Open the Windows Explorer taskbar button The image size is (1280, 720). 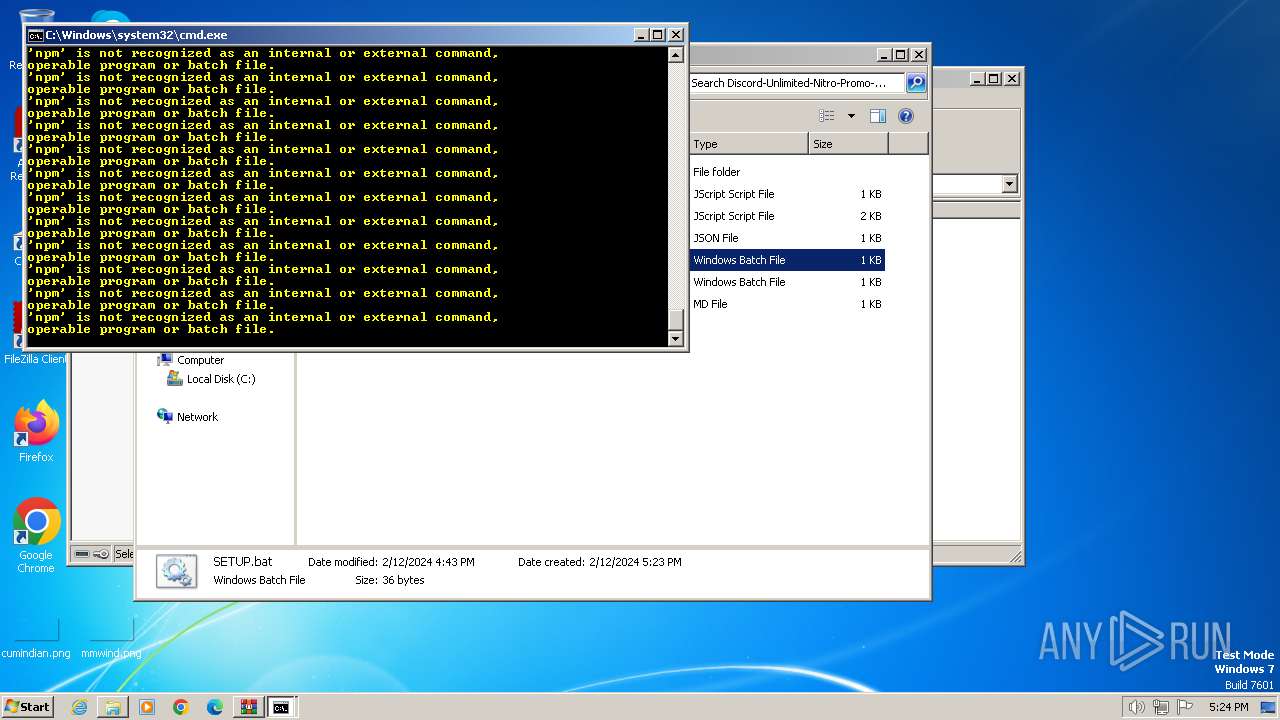(113, 707)
